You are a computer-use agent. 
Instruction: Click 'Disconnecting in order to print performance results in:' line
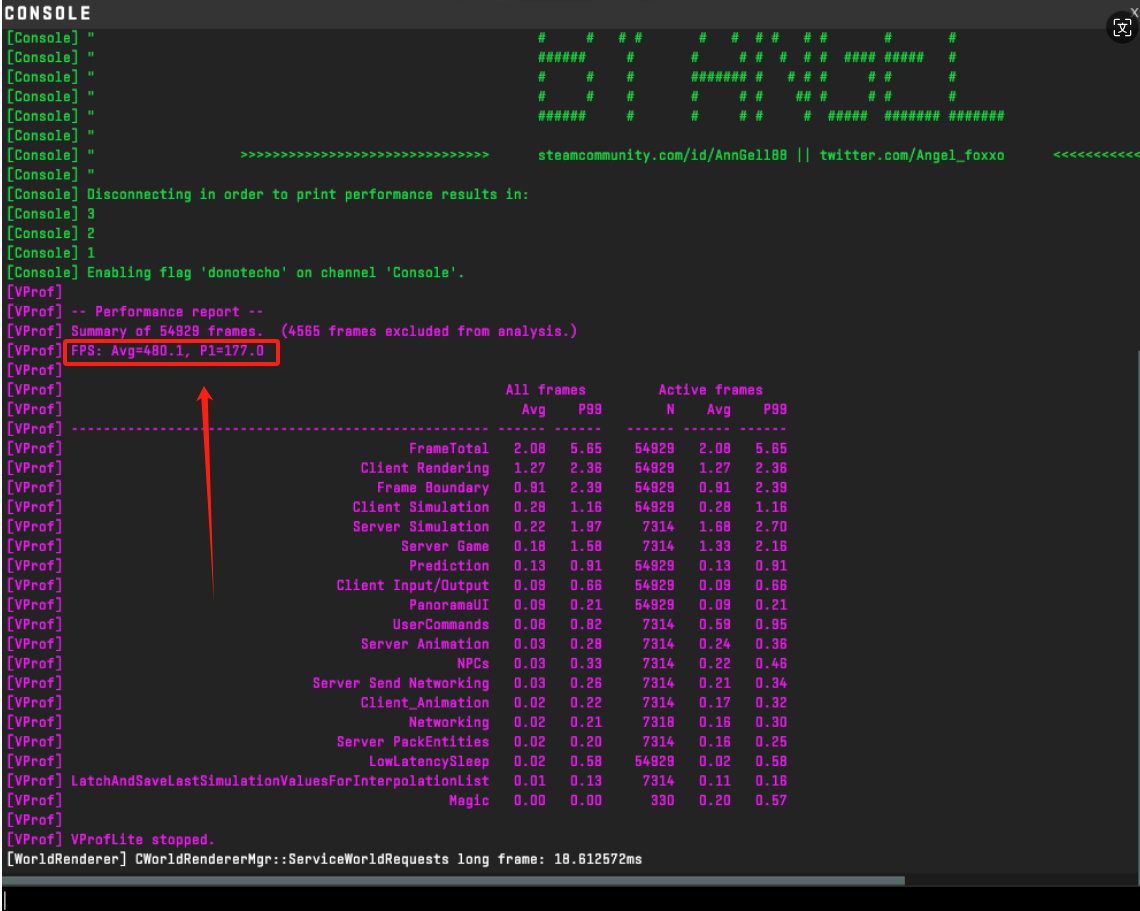pos(308,194)
